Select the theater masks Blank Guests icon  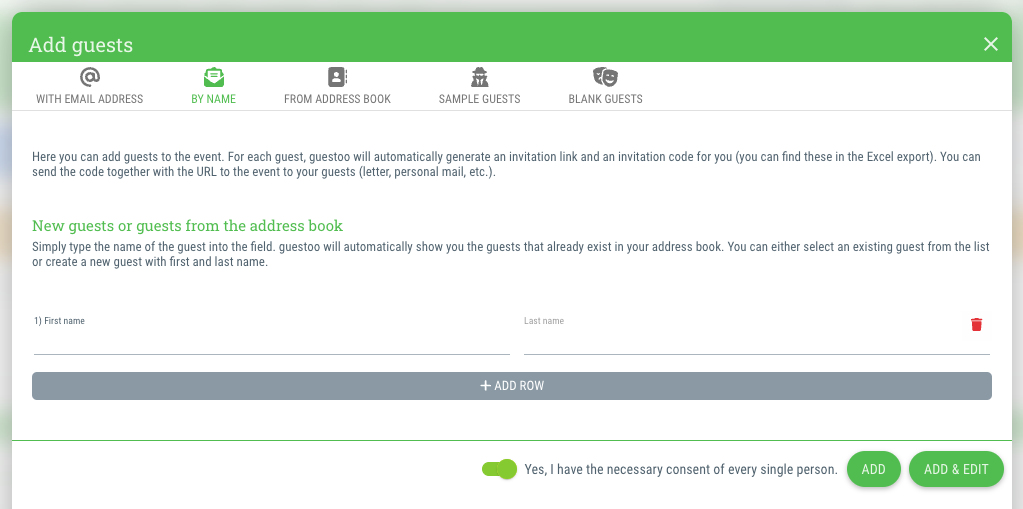pyautogui.click(x=605, y=77)
